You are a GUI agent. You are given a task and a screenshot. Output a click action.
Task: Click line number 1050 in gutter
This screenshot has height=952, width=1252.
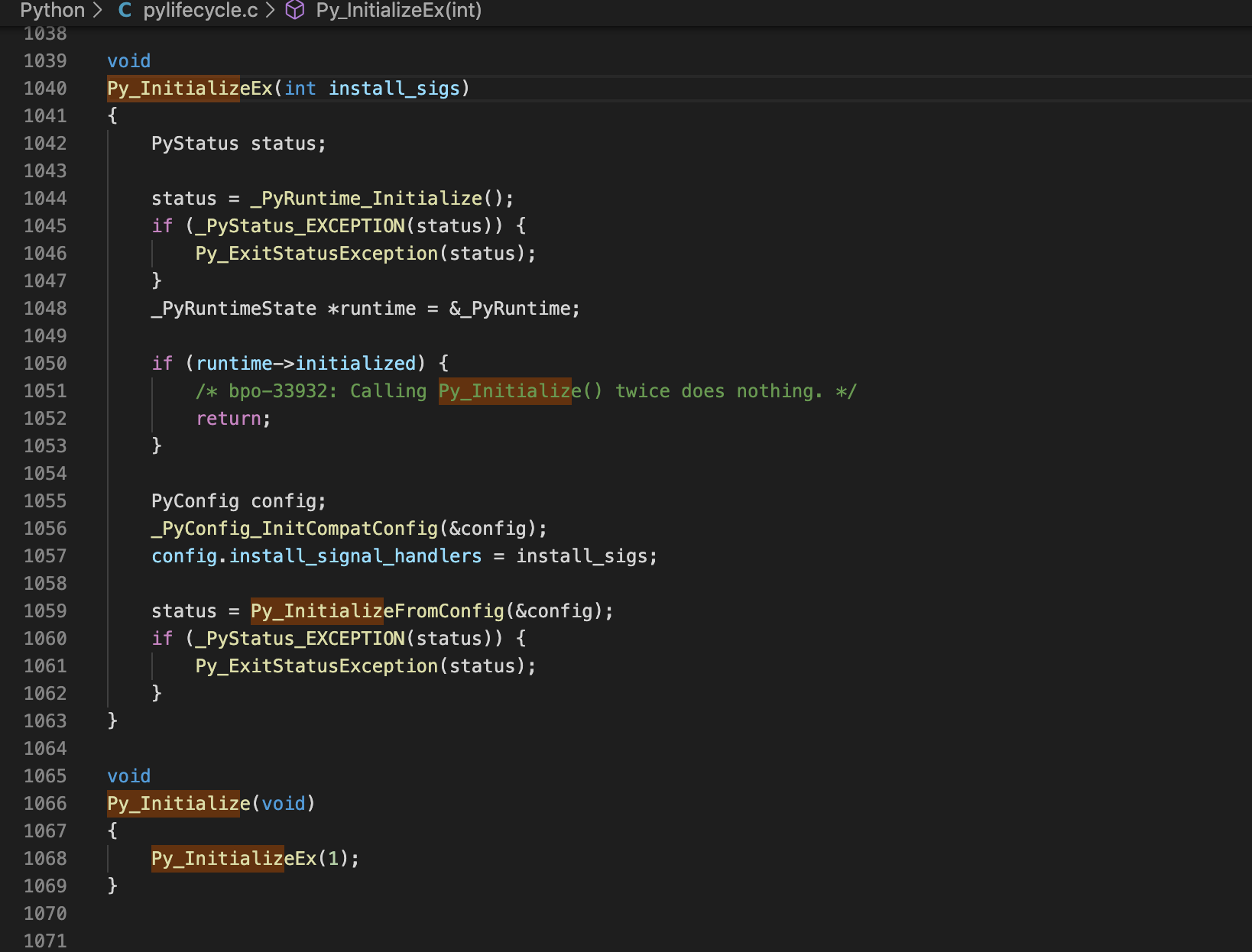(45, 364)
